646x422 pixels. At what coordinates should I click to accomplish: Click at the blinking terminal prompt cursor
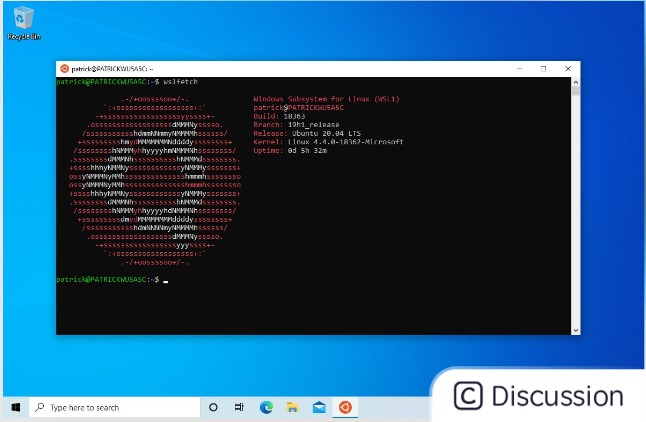pos(165,280)
